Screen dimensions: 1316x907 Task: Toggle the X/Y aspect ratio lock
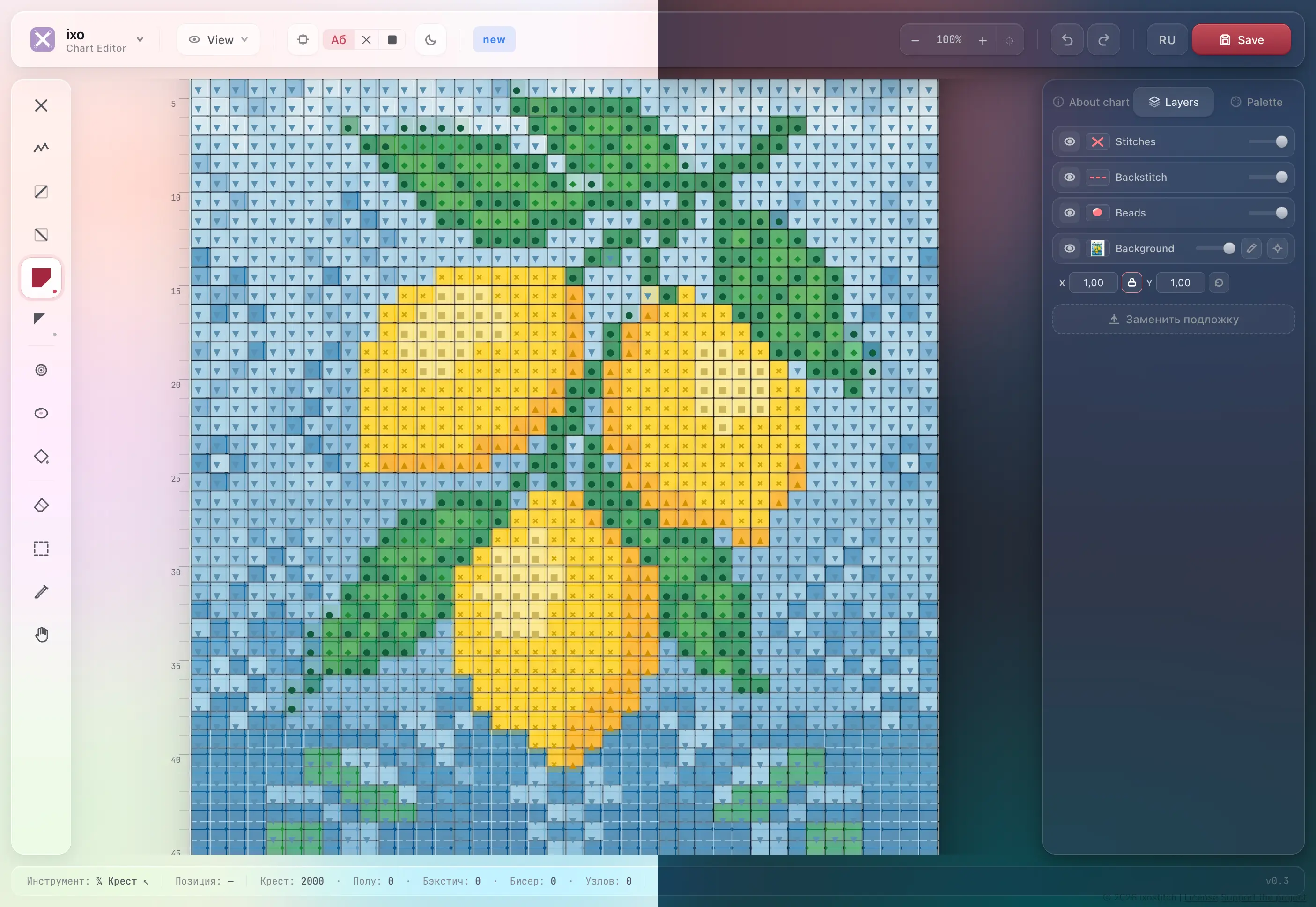1131,283
